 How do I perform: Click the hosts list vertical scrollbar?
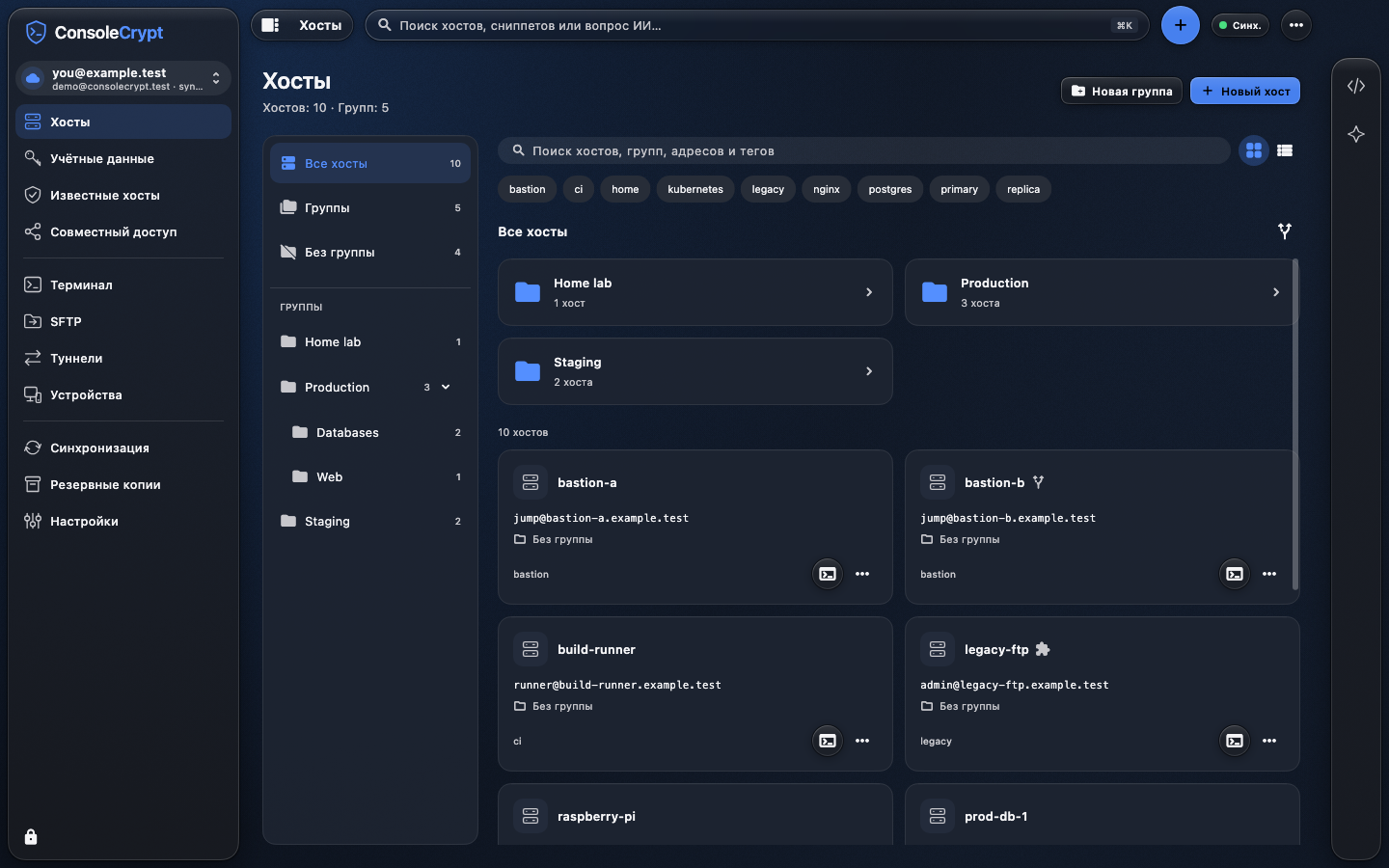(1295, 424)
